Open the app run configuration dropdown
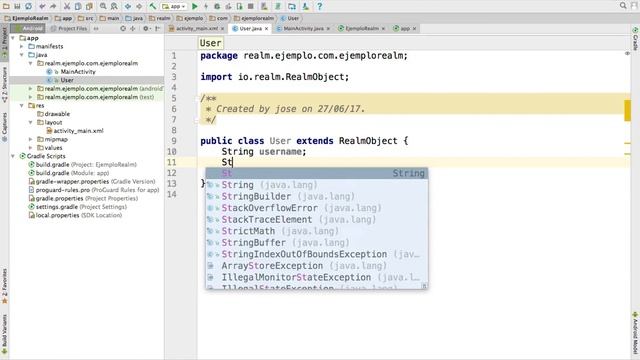The height and width of the screenshot is (360, 640). [174, 6]
